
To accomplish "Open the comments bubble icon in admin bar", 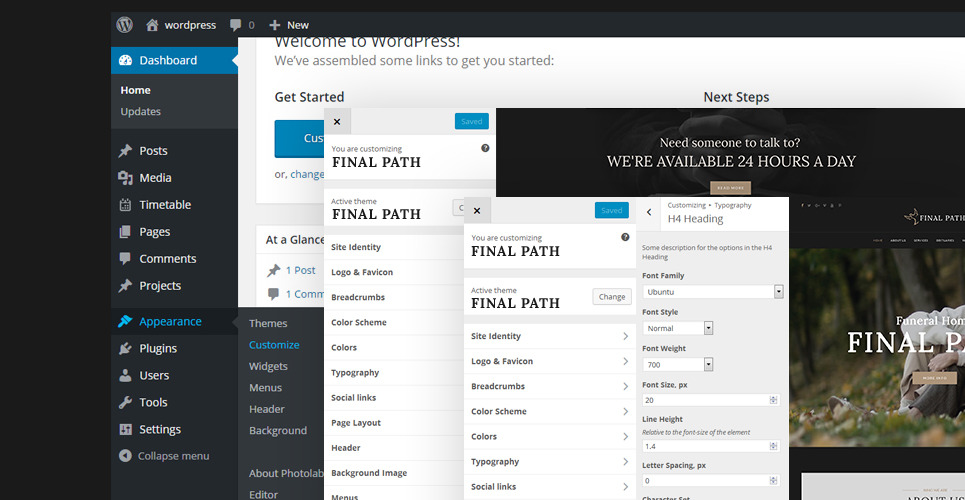I will click(236, 25).
